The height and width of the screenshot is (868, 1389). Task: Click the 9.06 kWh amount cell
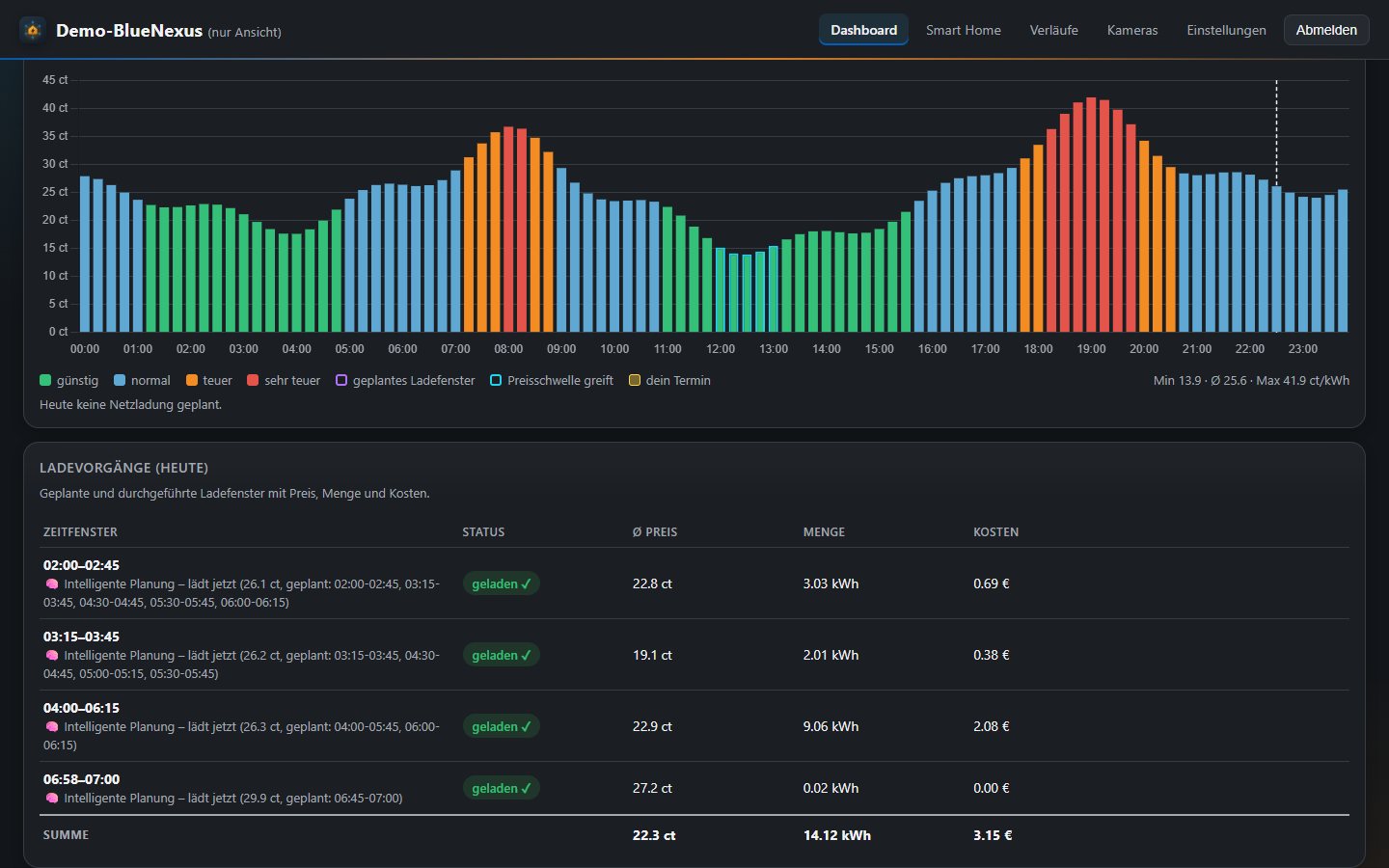[831, 726]
